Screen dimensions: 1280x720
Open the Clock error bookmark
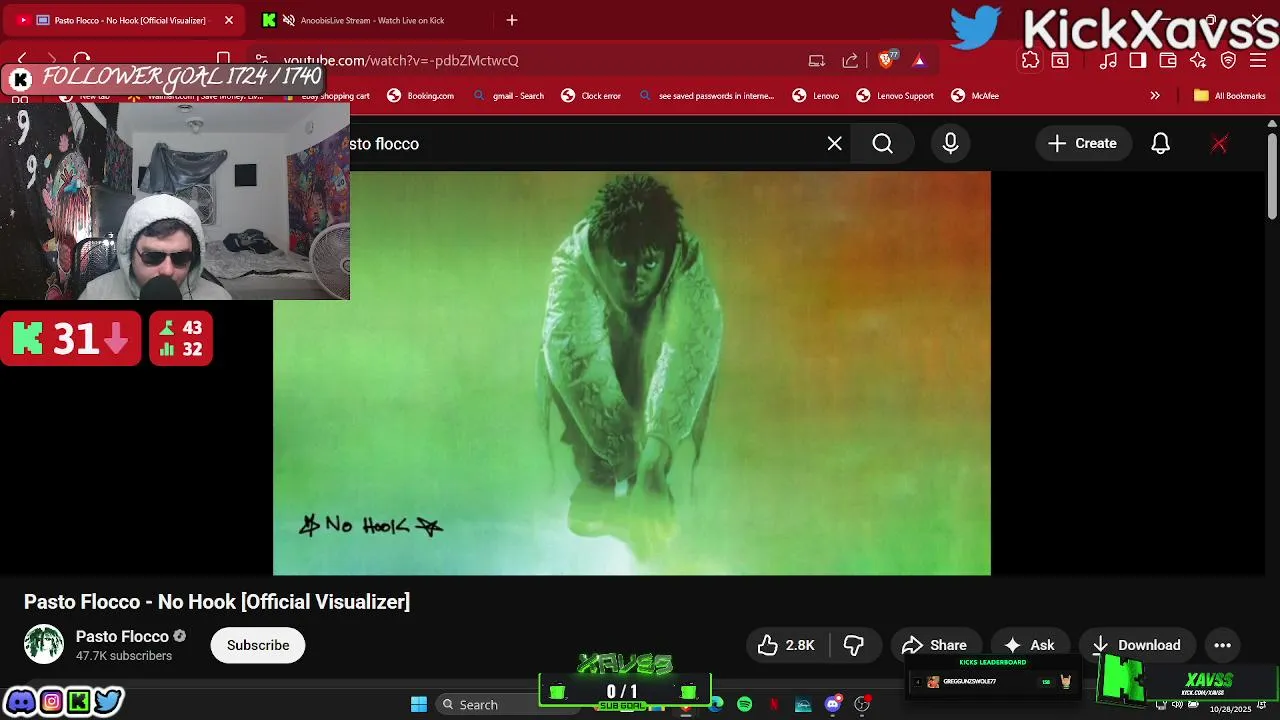(591, 96)
